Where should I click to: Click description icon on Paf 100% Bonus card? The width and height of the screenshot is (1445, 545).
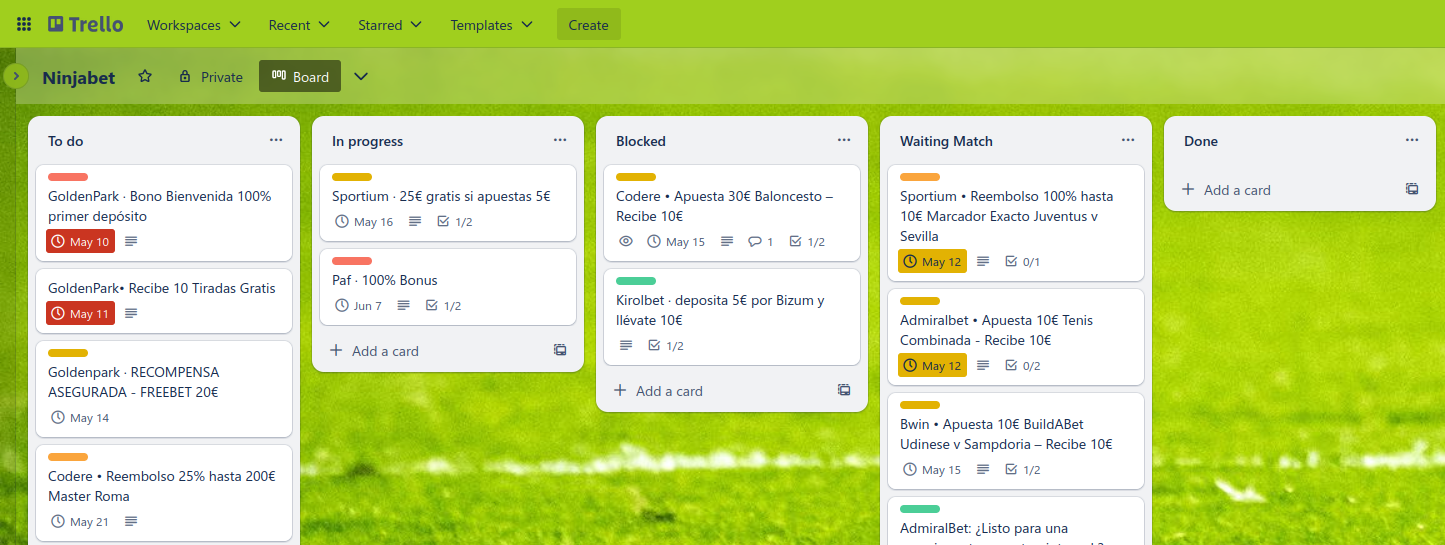[404, 305]
